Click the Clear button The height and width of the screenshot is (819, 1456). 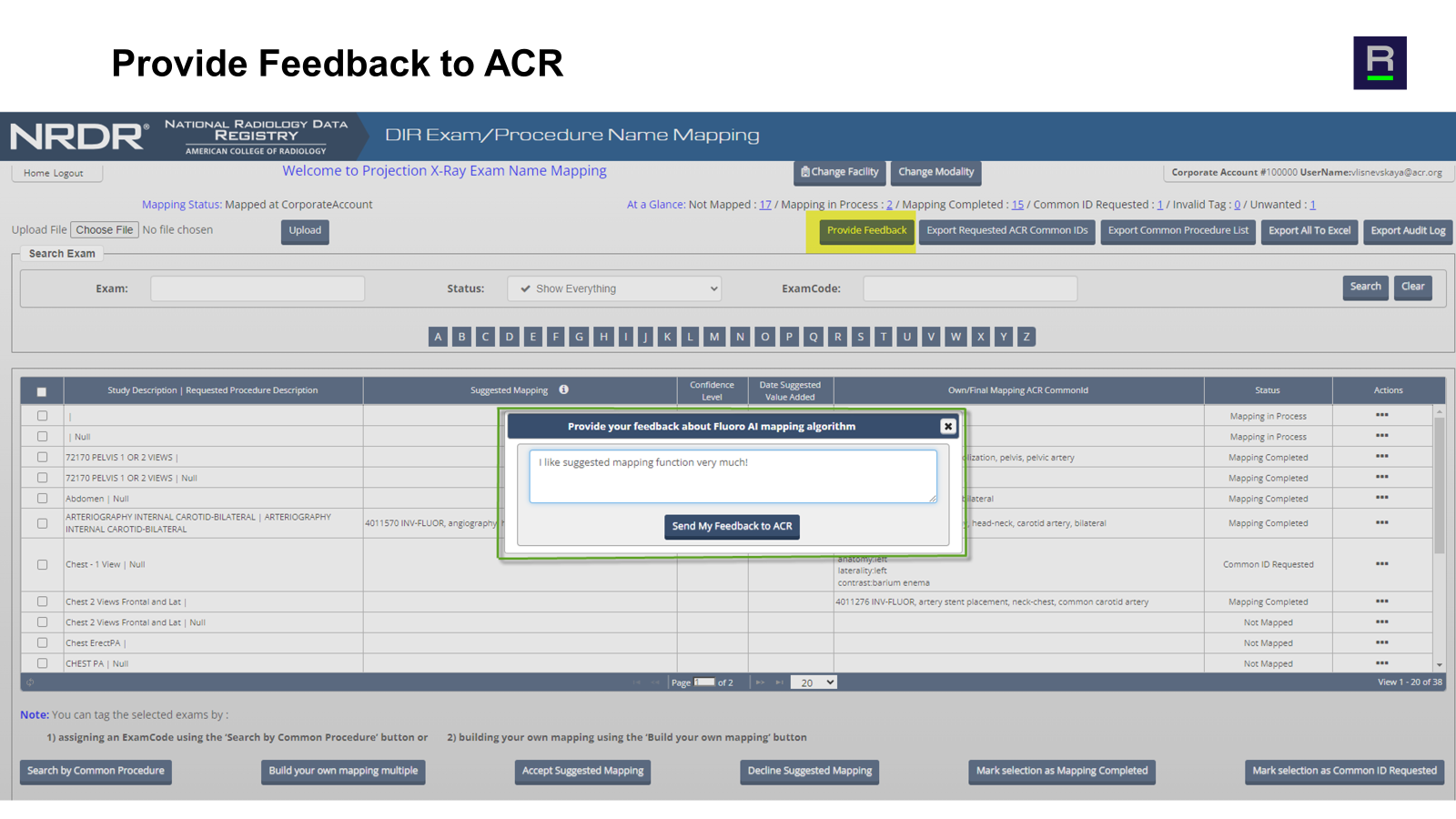coord(1412,288)
